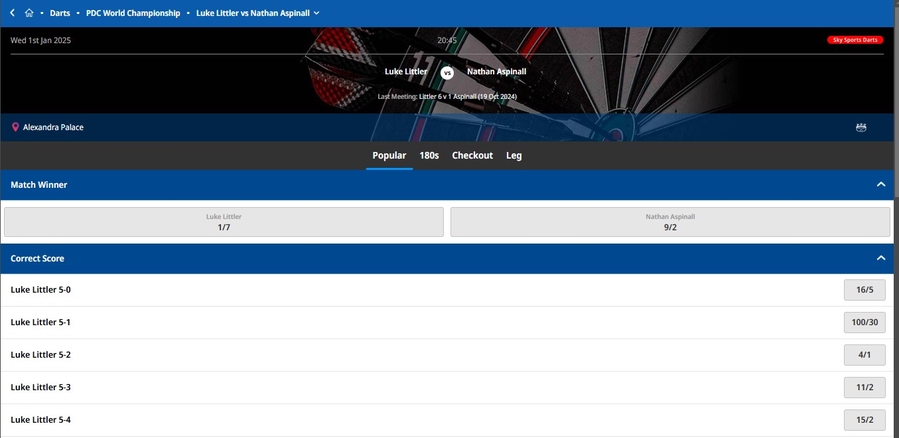Image resolution: width=899 pixels, height=438 pixels.
Task: Switch to the Leg tab
Action: pos(514,155)
